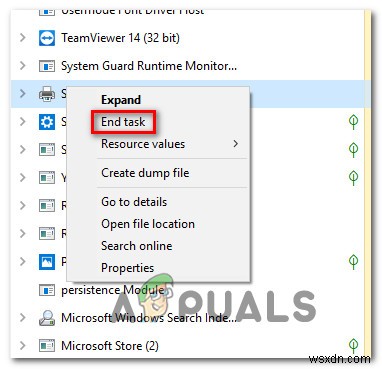The width and height of the screenshot is (382, 369).
Task: Click the green leaf on the Photos icon row
Action: (x=353, y=262)
